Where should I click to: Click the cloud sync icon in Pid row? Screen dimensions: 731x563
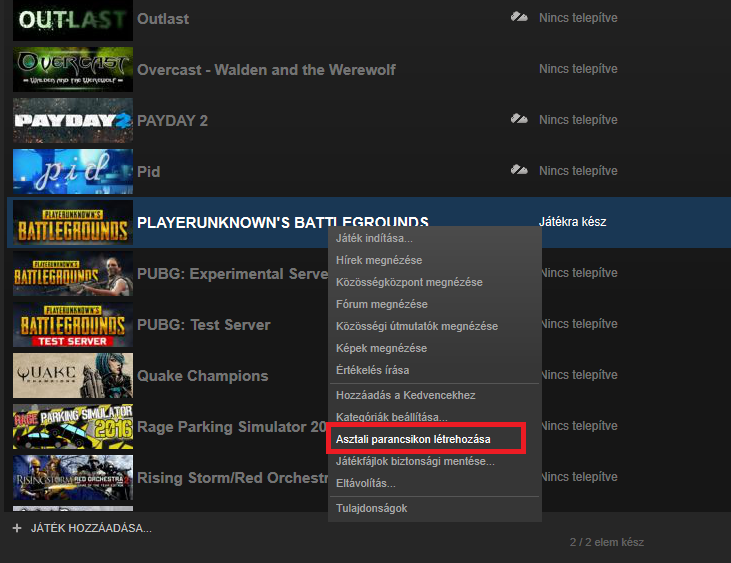(519, 170)
